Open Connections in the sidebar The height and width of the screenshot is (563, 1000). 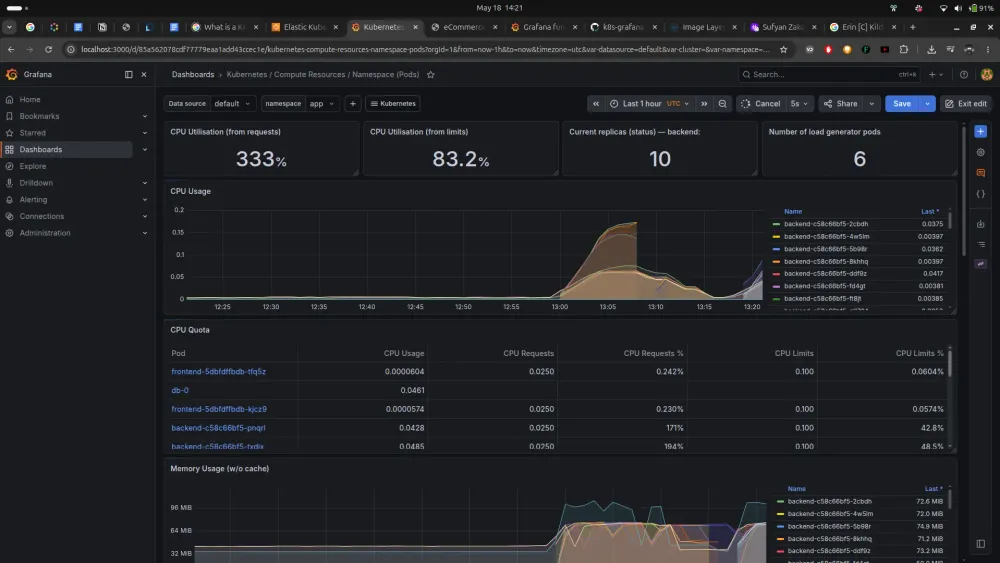coord(41,216)
